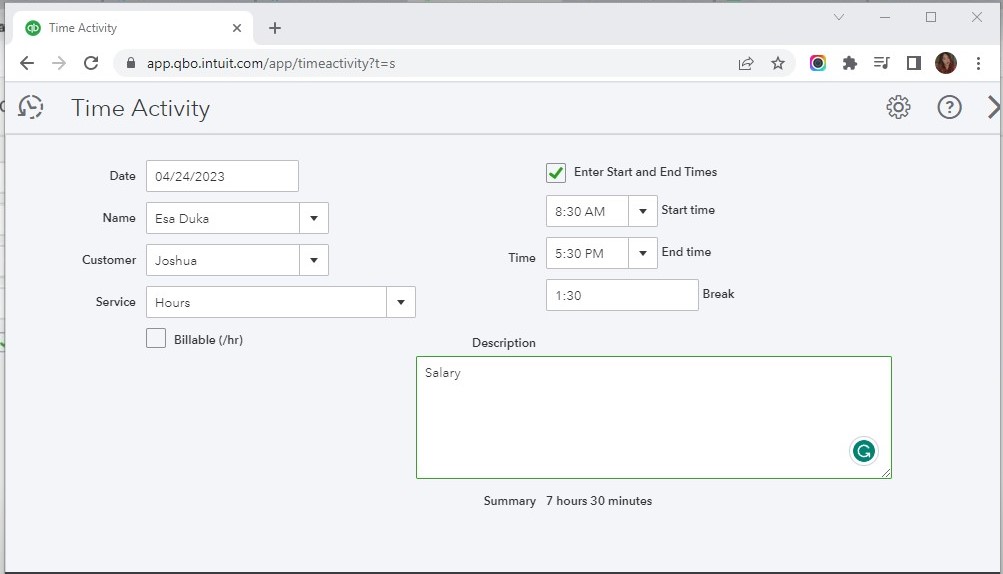Reload the page
Viewport: 1003px width, 574px height.
91,63
